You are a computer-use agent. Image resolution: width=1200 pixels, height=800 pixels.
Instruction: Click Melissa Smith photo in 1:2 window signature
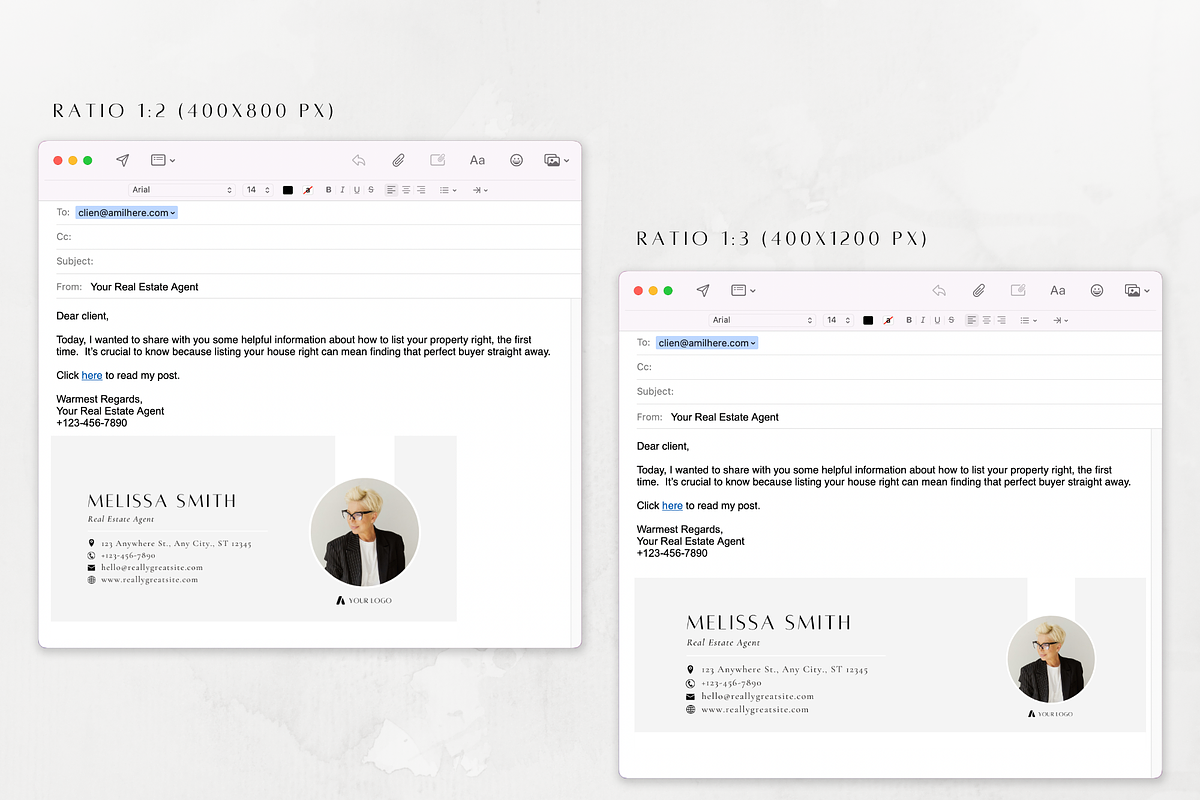click(x=365, y=533)
